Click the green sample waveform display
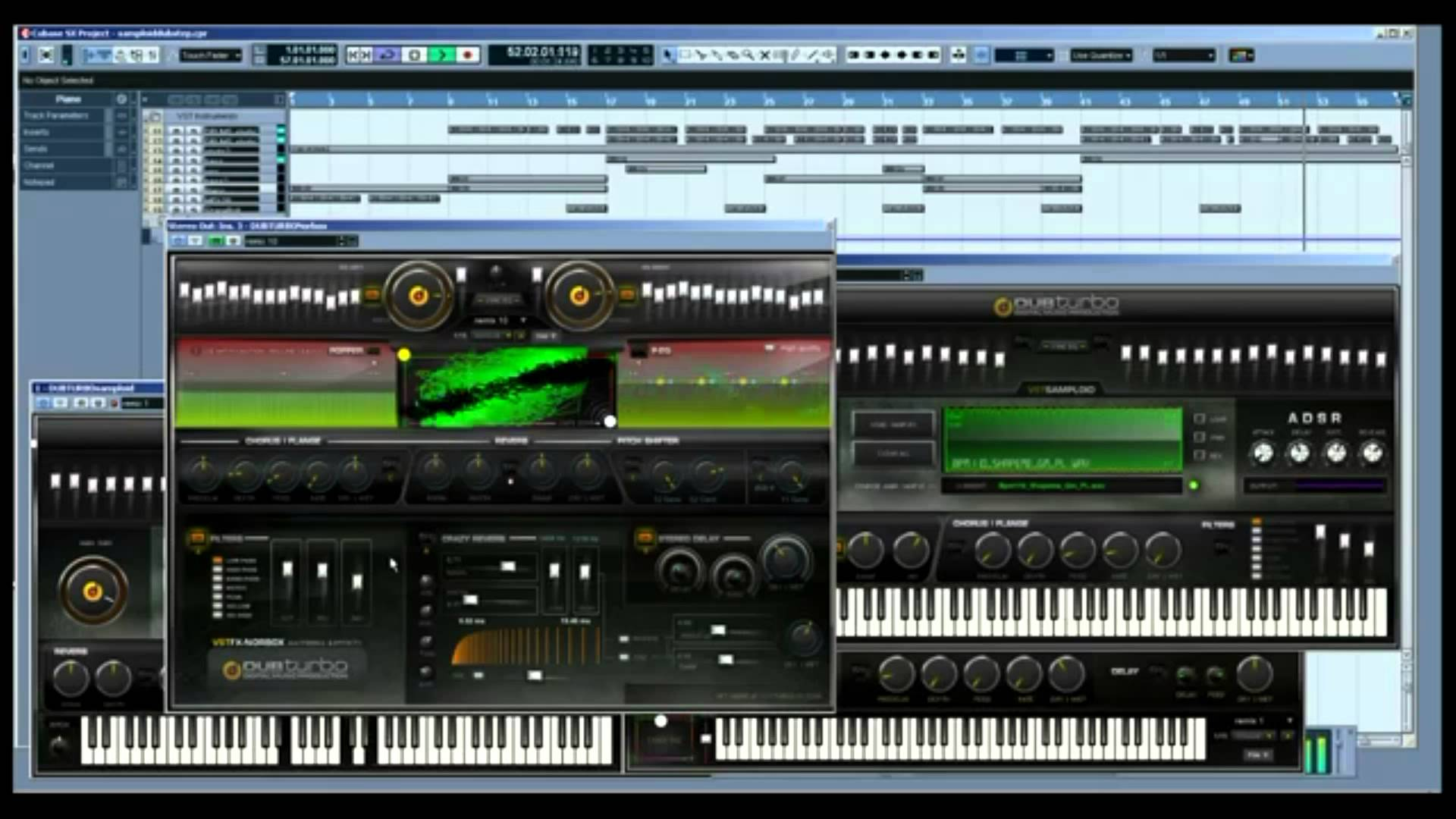Screen dimensions: 1456x819 pyautogui.click(x=1062, y=440)
